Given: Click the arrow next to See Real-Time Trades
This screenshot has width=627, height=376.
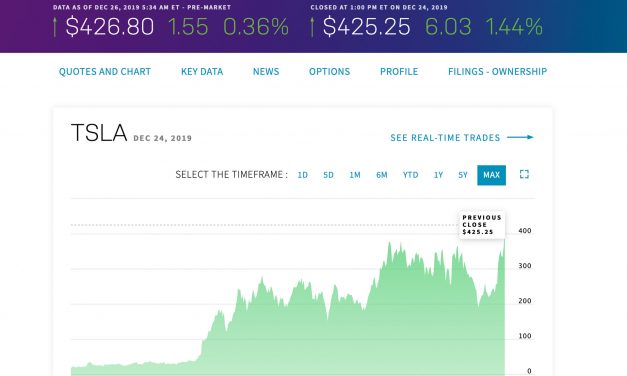Looking at the screenshot, I should 520,137.
